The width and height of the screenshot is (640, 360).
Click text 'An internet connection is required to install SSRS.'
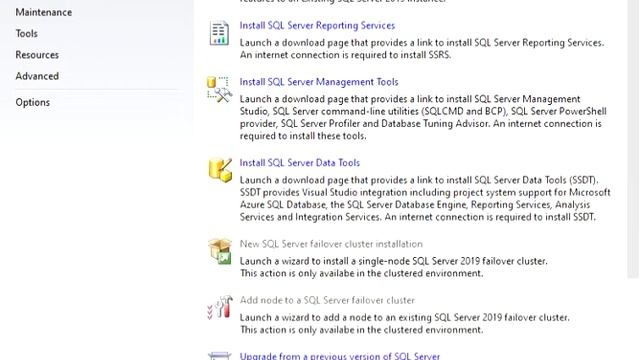point(345,55)
